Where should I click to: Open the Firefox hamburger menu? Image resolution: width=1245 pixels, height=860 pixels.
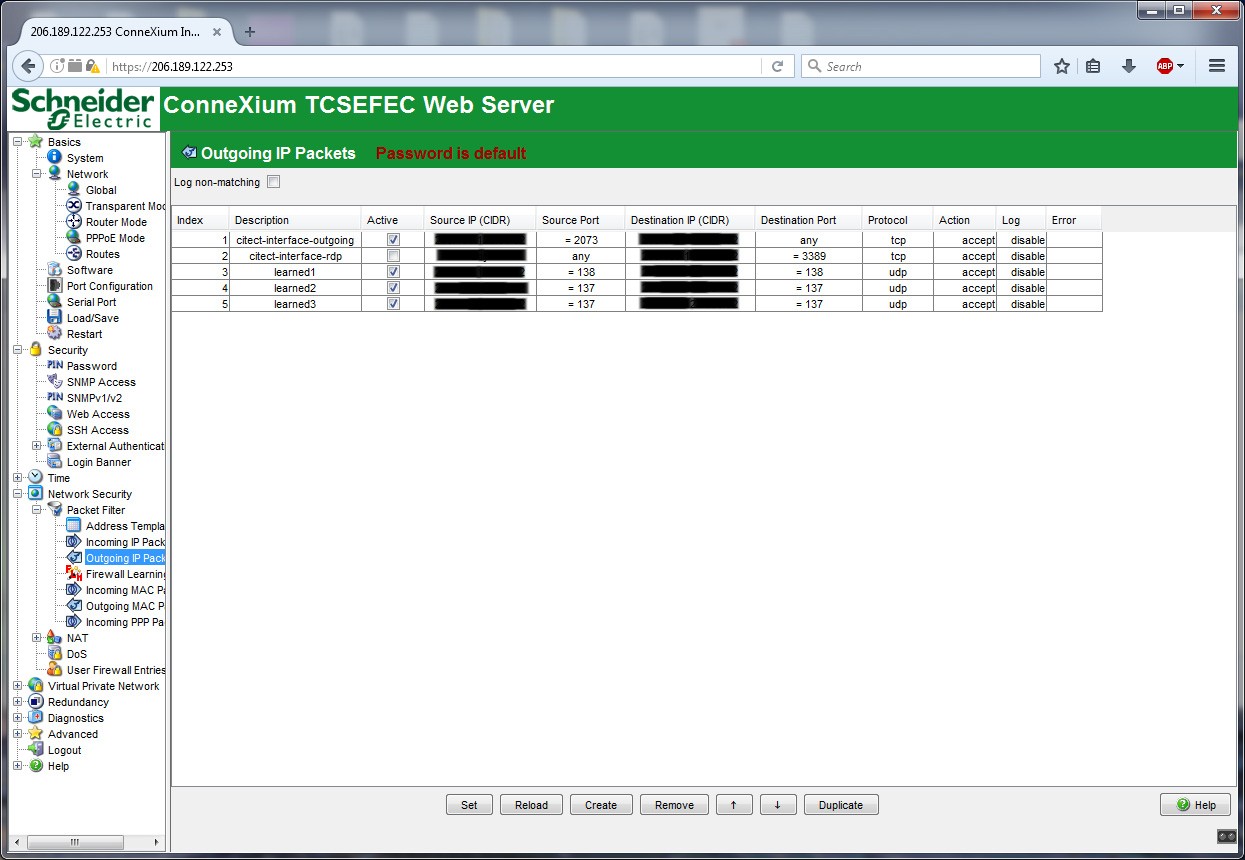[x=1217, y=66]
